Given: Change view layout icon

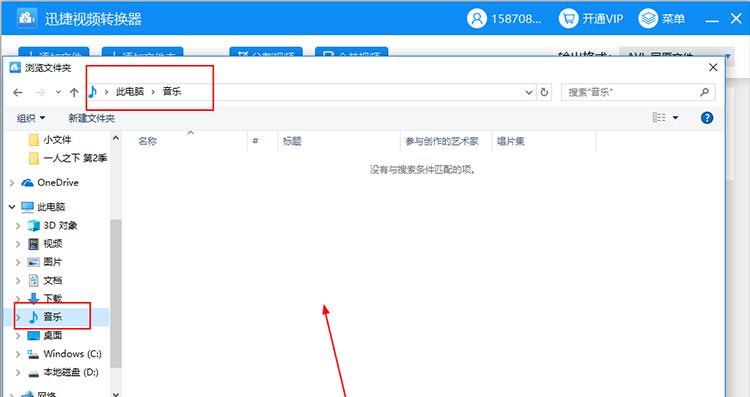Looking at the screenshot, I should 659,117.
